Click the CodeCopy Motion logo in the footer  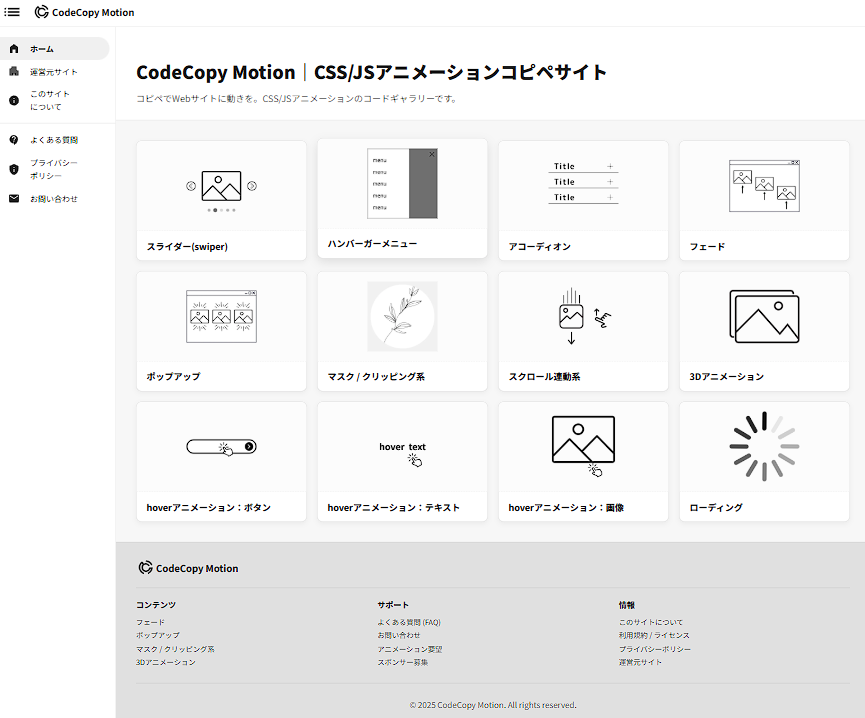pyautogui.click(x=188, y=568)
